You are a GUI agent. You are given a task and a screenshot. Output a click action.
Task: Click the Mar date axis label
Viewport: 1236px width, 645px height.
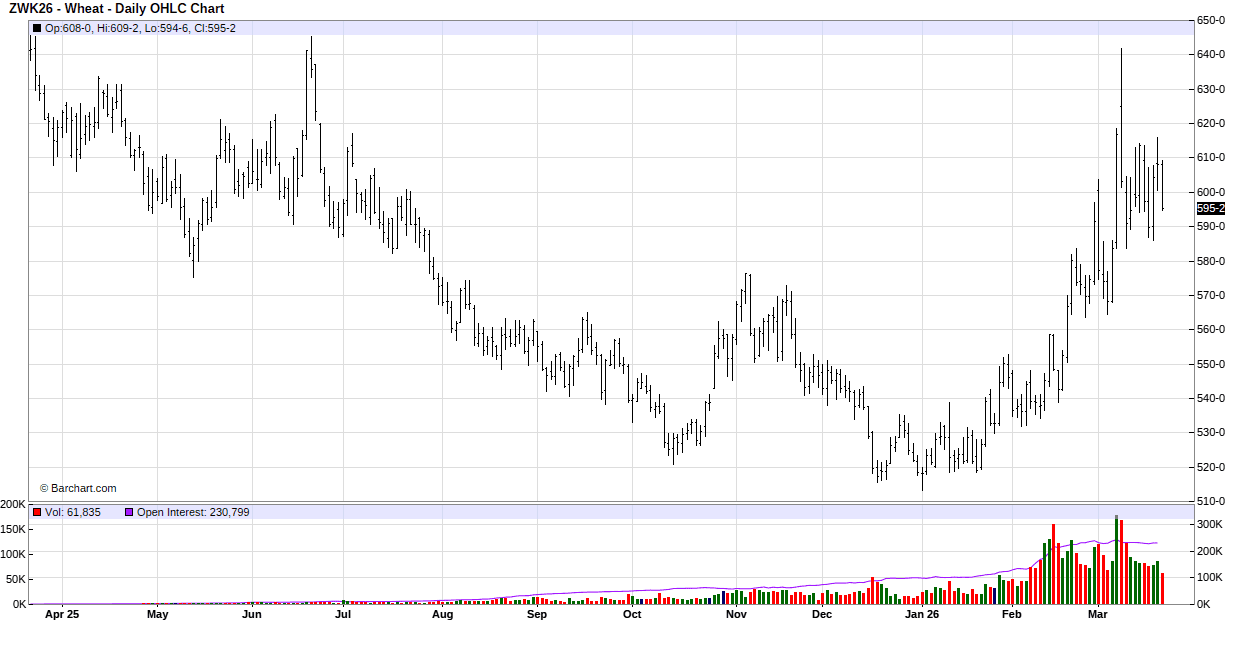(1099, 615)
